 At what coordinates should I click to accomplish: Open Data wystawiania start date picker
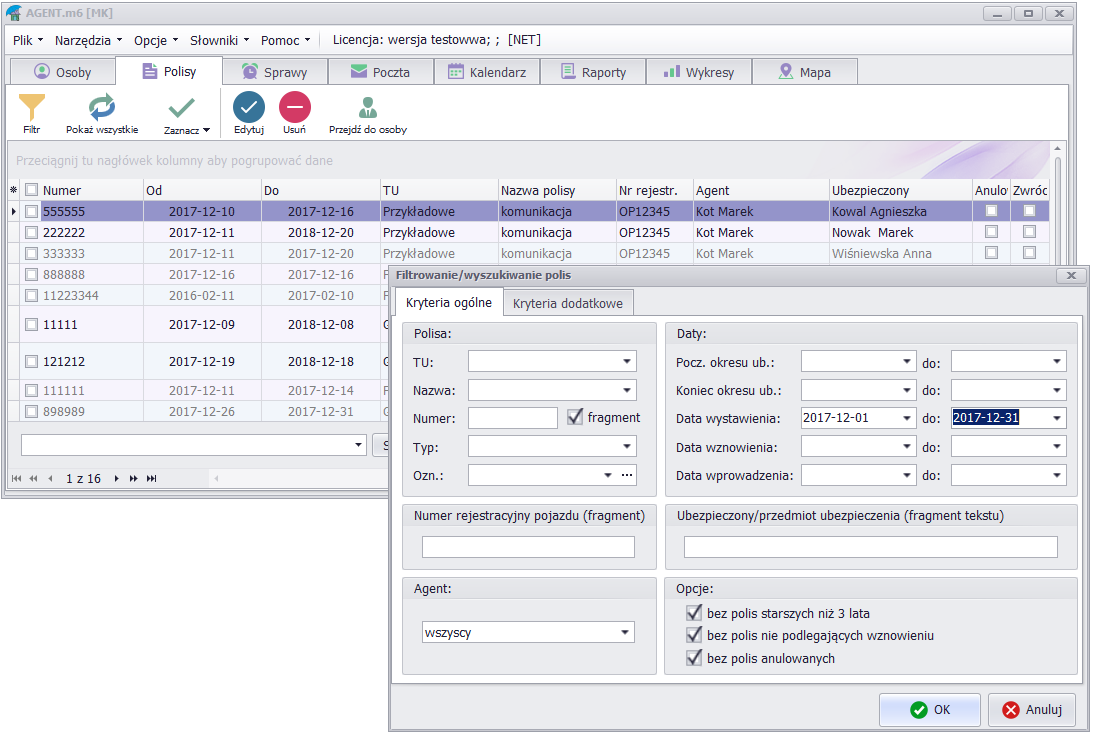pyautogui.click(x=906, y=418)
